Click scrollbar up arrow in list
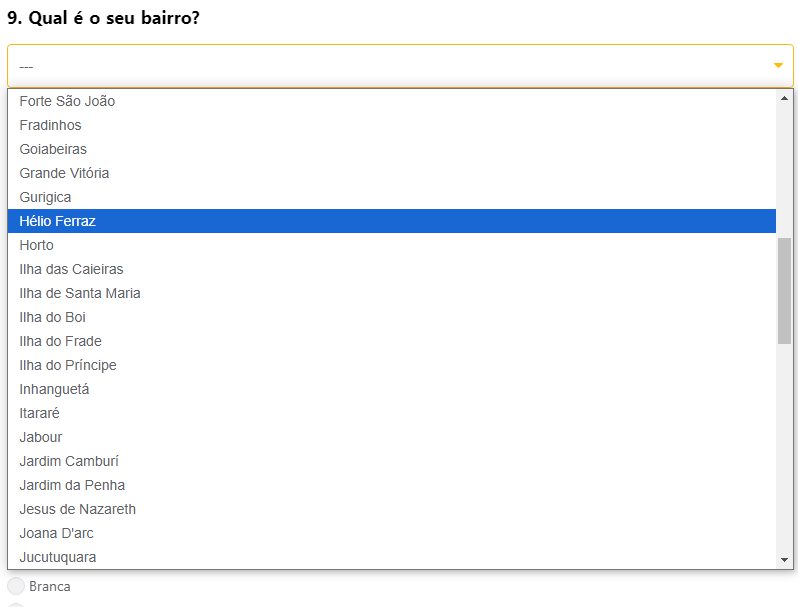798x607 pixels. (785, 98)
